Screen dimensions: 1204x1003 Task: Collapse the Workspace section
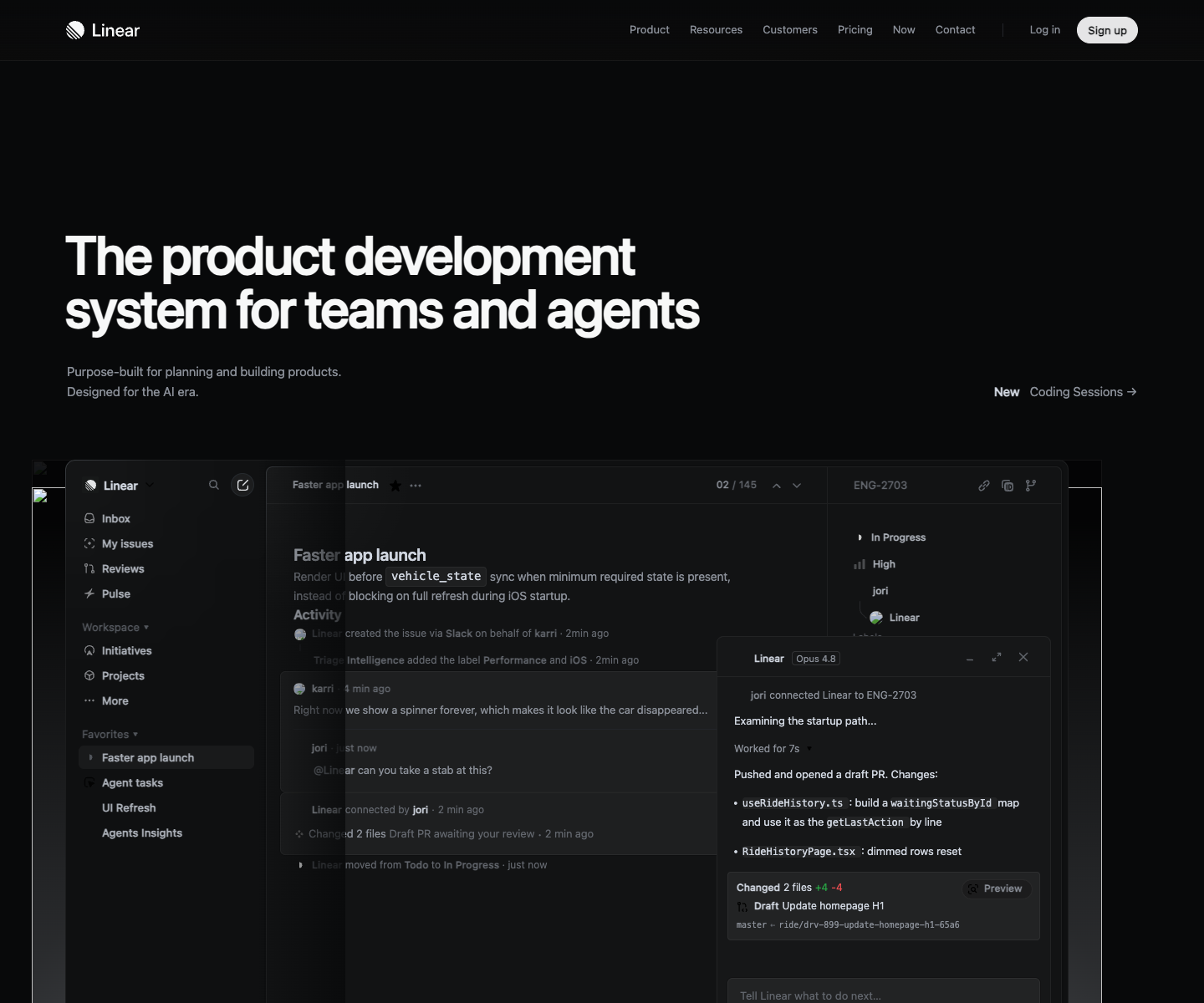115,627
